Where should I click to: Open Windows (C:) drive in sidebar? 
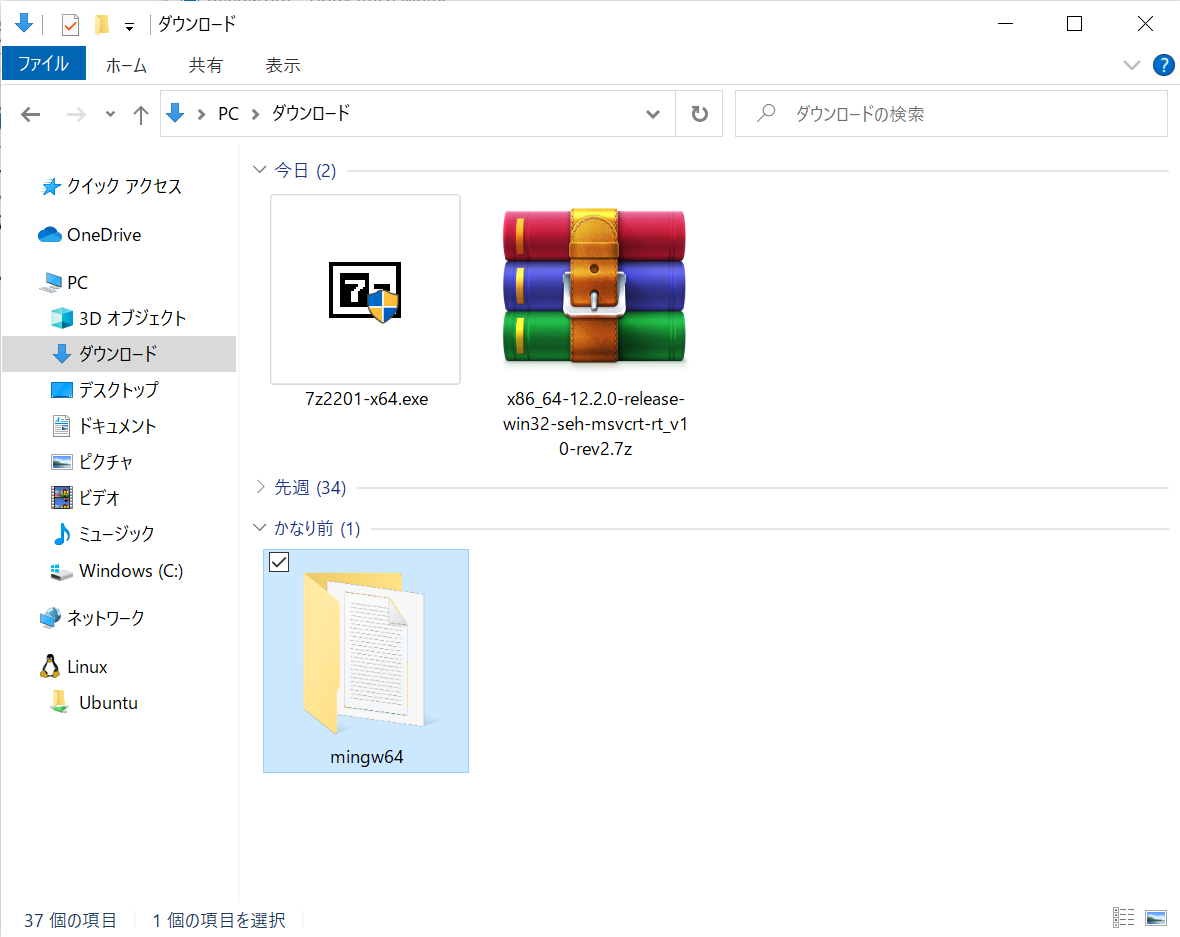[x=130, y=570]
